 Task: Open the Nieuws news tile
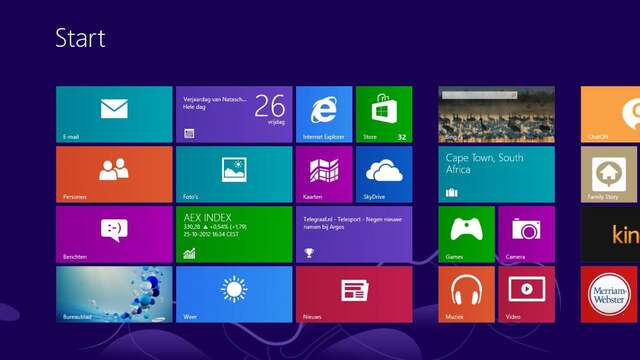(x=354, y=294)
